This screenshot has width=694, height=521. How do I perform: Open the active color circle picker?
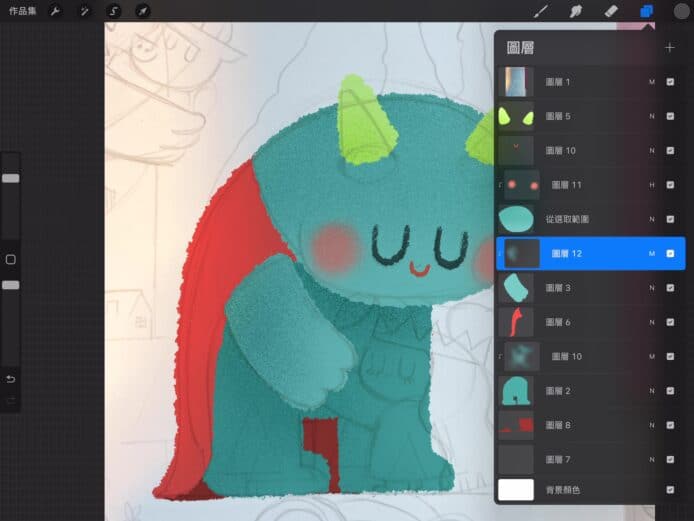coord(680,12)
